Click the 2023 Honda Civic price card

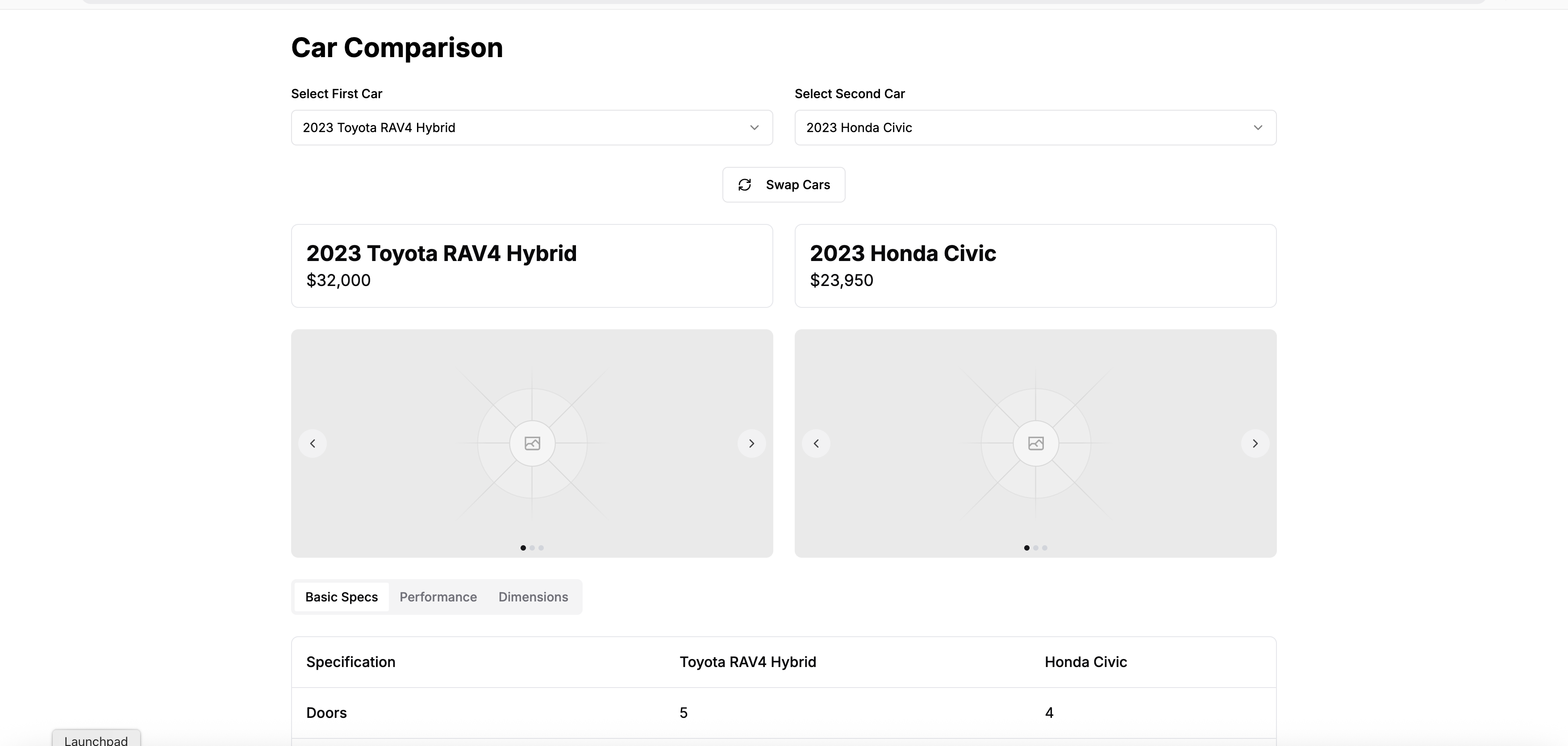pyautogui.click(x=1035, y=266)
